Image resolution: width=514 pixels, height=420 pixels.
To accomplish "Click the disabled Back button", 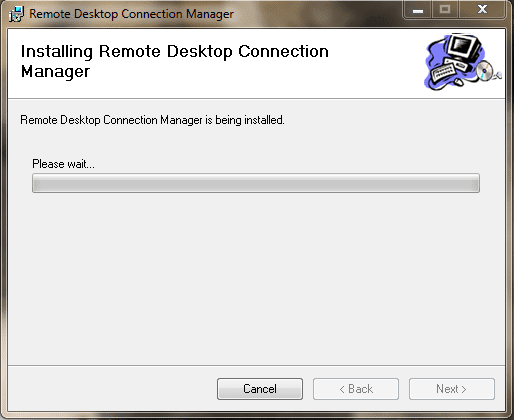I will [x=356, y=389].
